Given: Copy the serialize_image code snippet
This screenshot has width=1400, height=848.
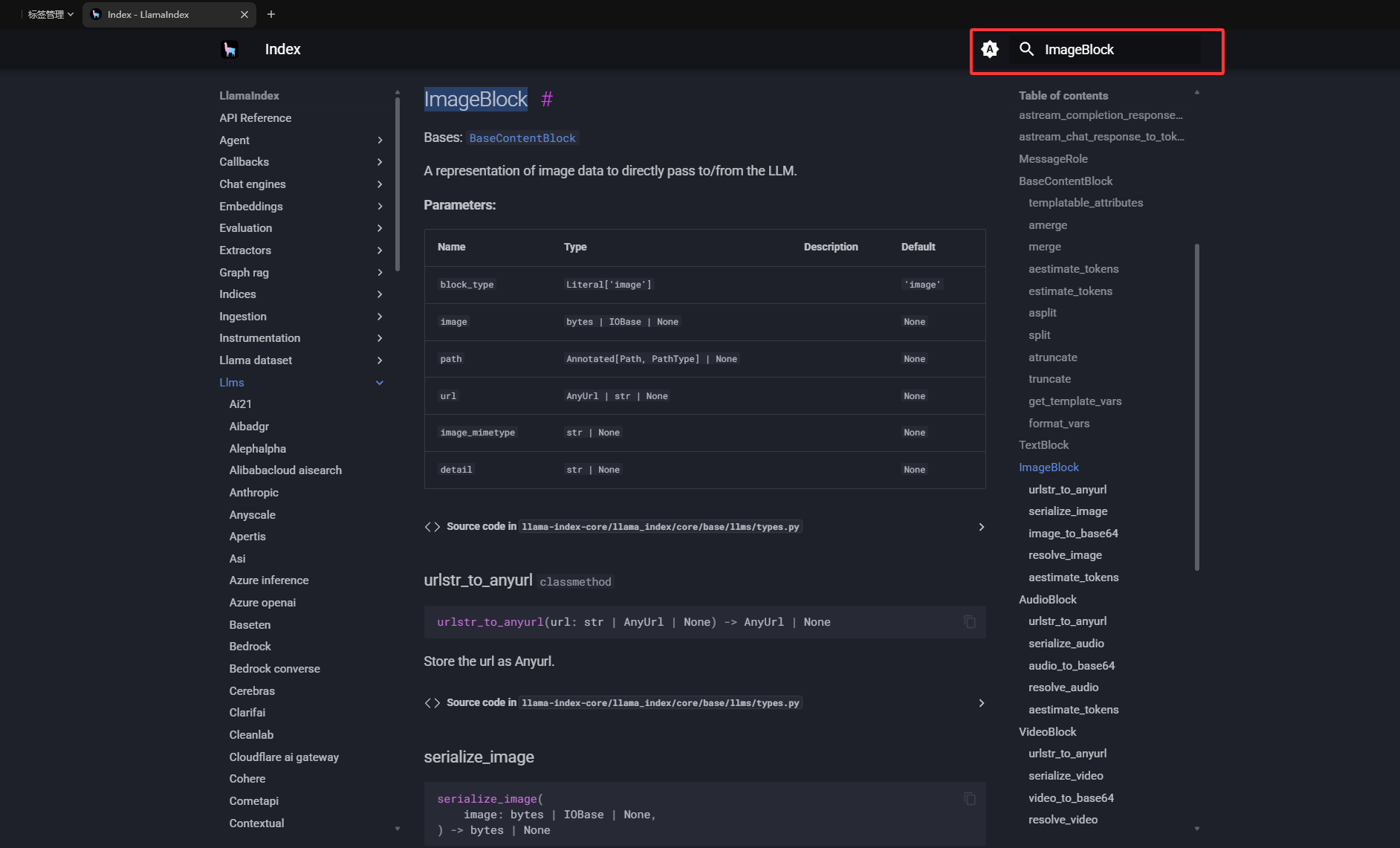Looking at the screenshot, I should pyautogui.click(x=970, y=799).
